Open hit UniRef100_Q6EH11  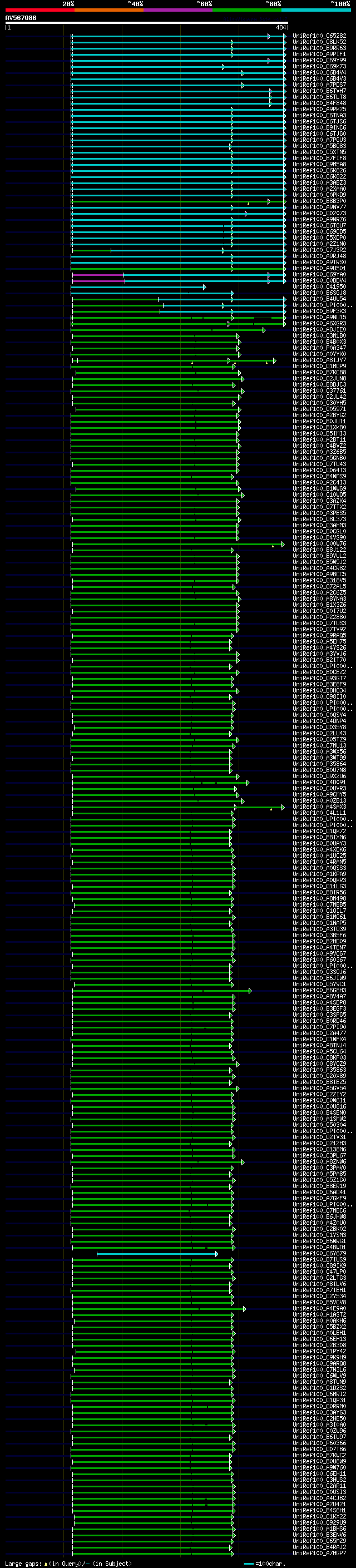319,1473
